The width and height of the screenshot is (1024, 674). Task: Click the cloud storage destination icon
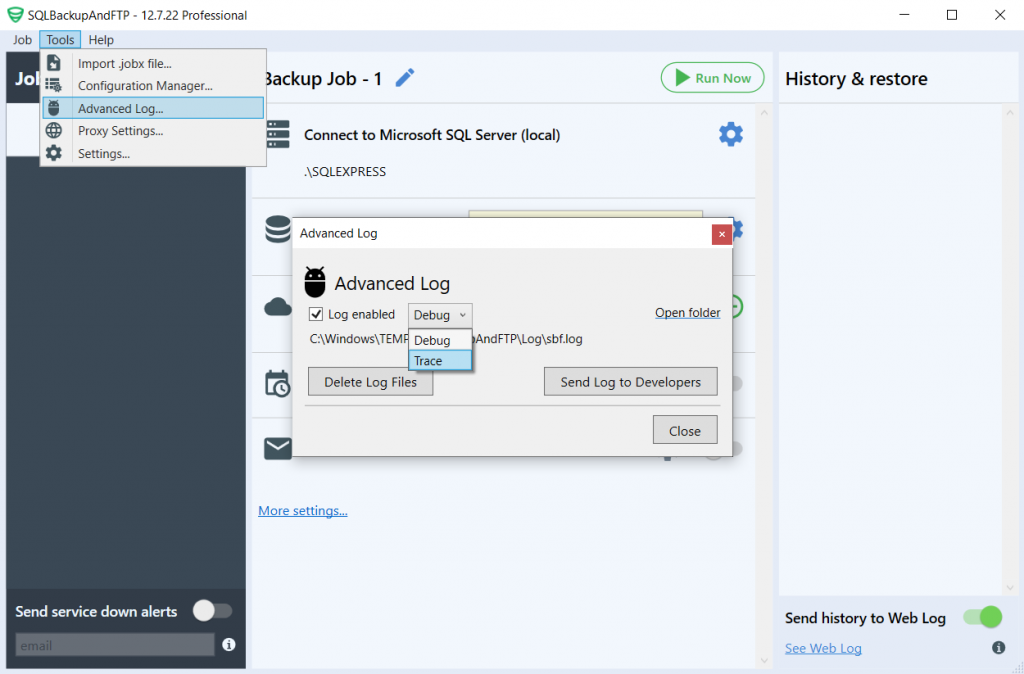[x=277, y=307]
